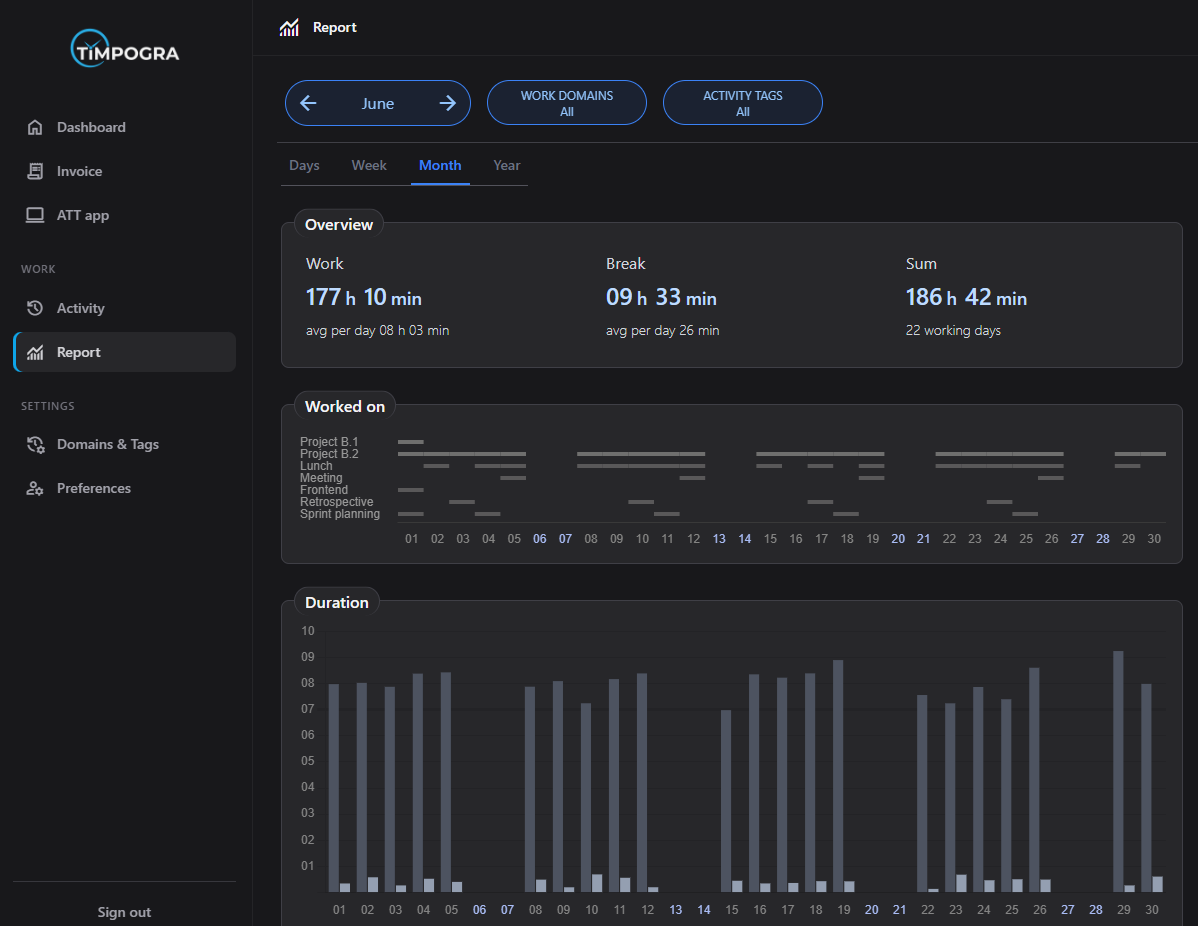Click the Report header chart icon
Image resolution: width=1198 pixels, height=926 pixels.
(289, 28)
